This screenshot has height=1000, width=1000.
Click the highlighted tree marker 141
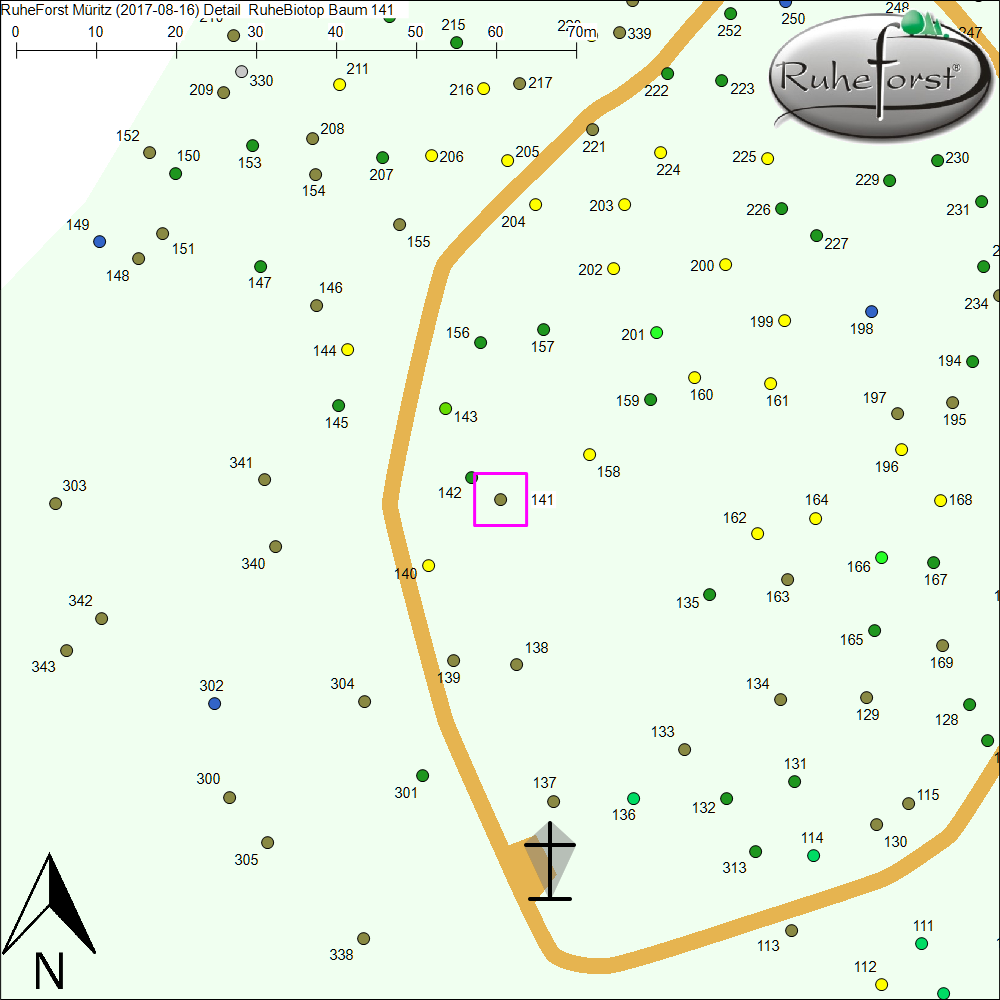[501, 499]
